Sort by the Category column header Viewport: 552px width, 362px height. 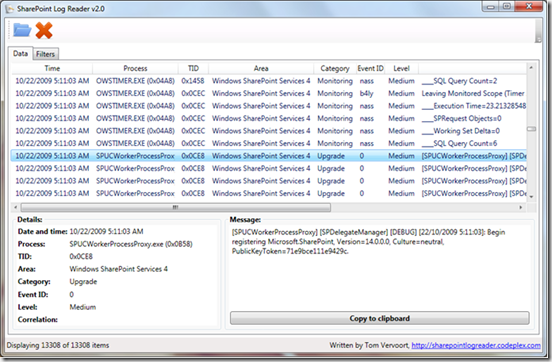[335, 68]
